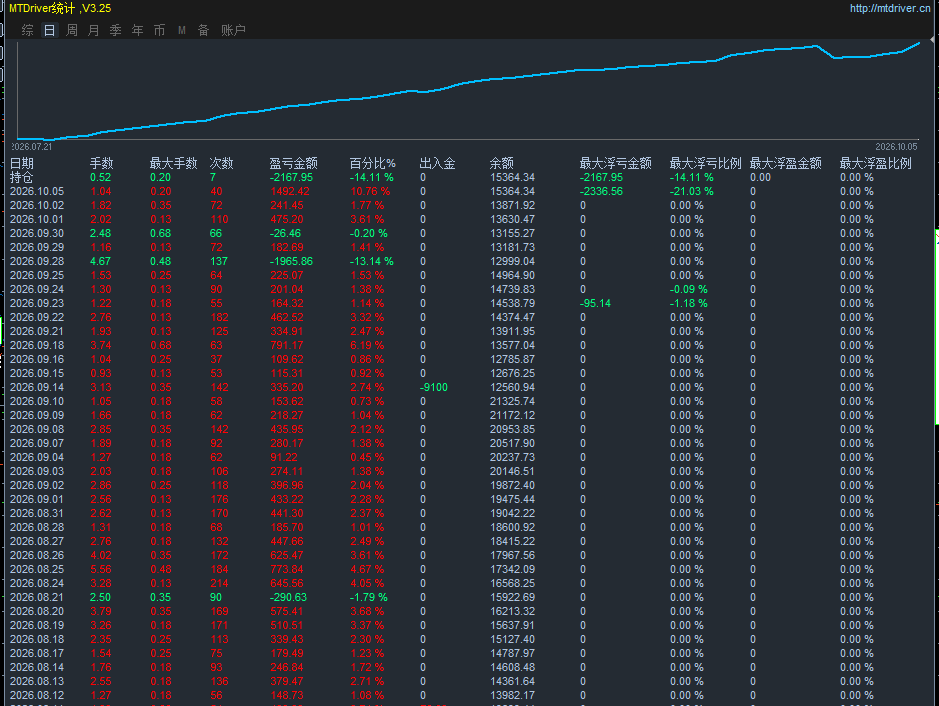This screenshot has width=939, height=706.
Task: Click the 2026.07.21 chart start date
Action: click(x=32, y=147)
